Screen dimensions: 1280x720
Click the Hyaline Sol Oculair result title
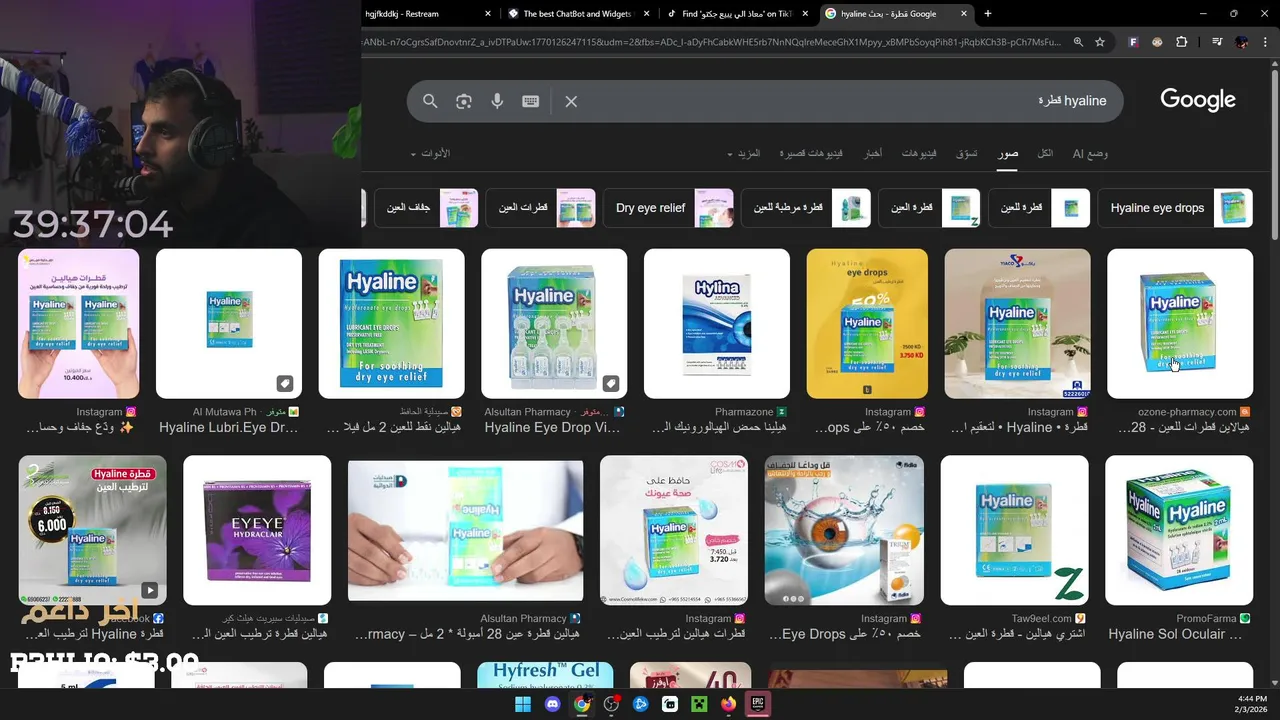[x=1175, y=634]
